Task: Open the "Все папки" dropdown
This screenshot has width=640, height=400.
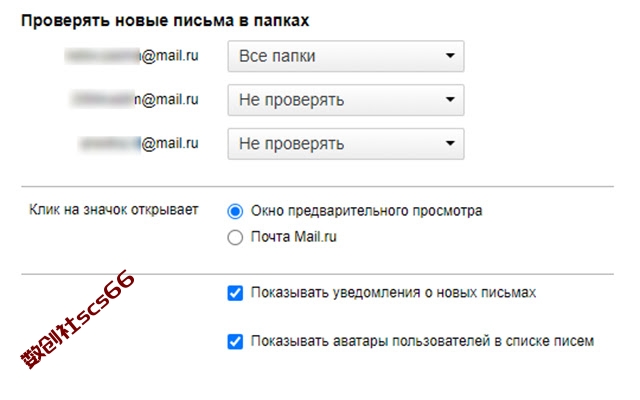Action: (x=346, y=56)
